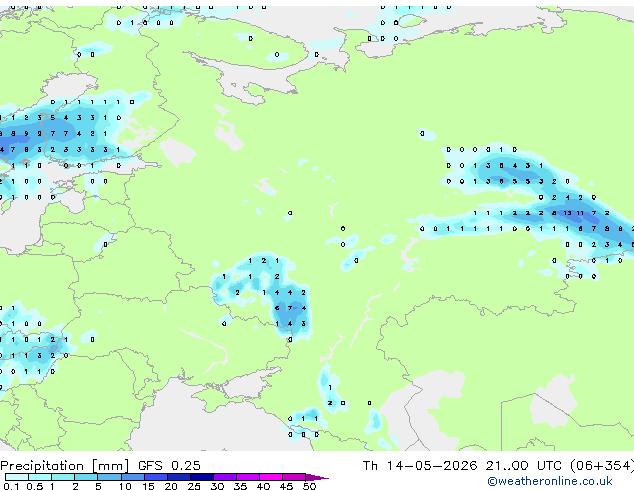
Task: Click the '13' precipitation value on map
Action: pyautogui.click(x=567, y=213)
